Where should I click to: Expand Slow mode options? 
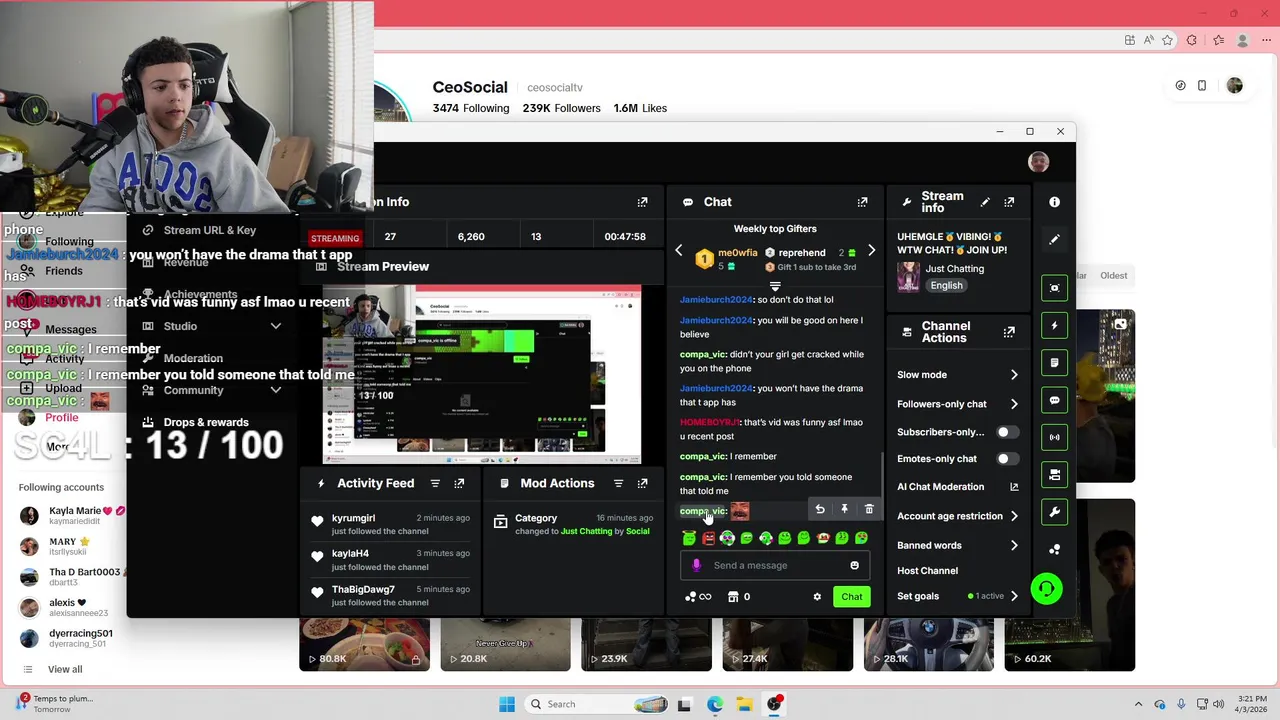(1014, 375)
